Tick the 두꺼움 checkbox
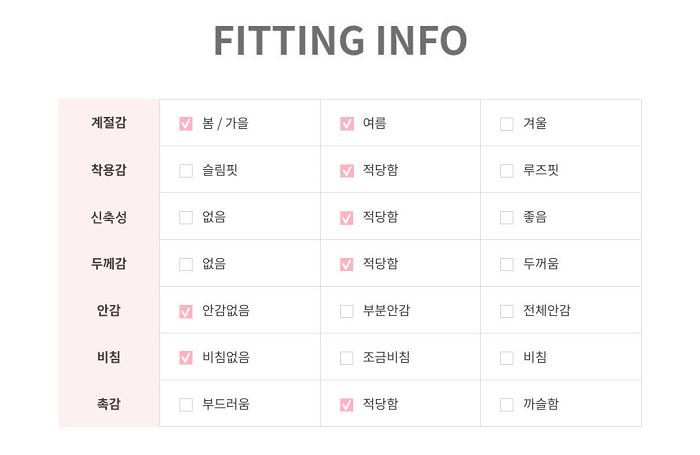 pyautogui.click(x=507, y=264)
